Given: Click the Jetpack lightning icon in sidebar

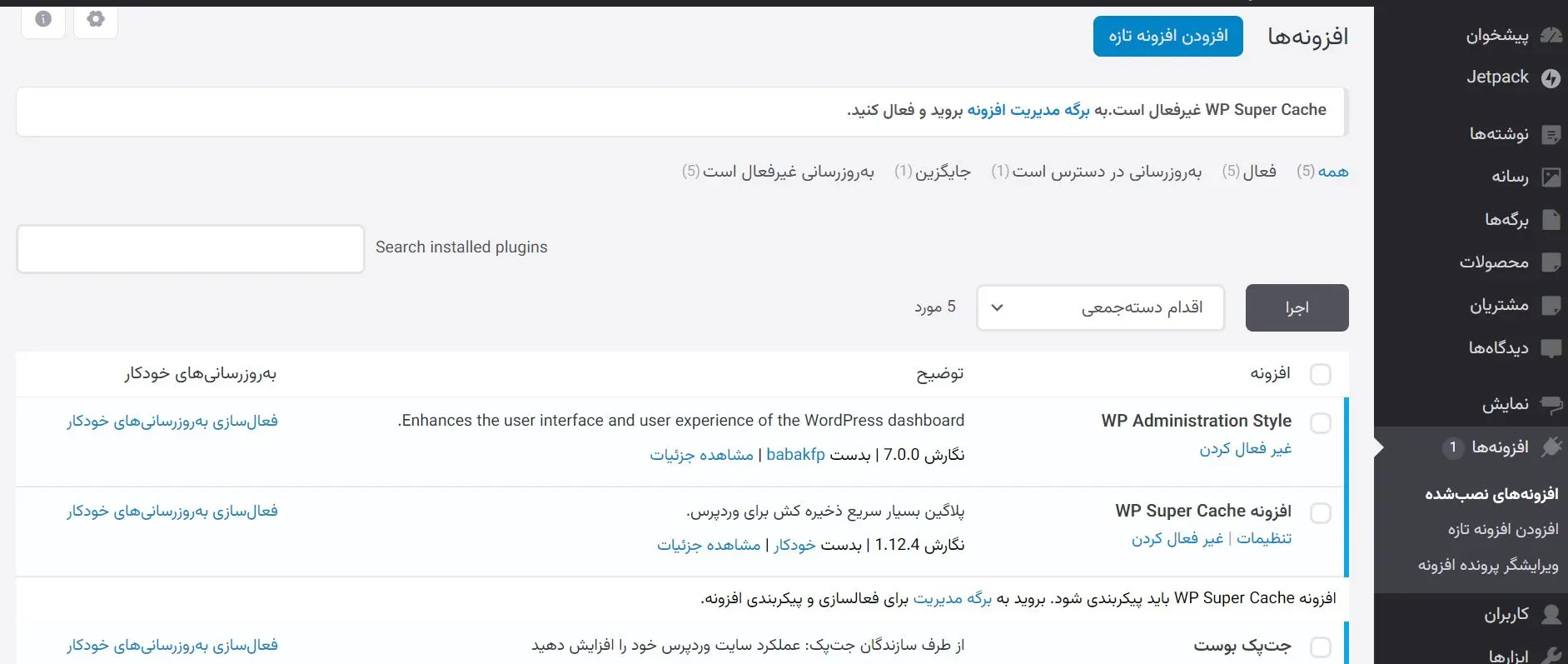Looking at the screenshot, I should point(1551,78).
